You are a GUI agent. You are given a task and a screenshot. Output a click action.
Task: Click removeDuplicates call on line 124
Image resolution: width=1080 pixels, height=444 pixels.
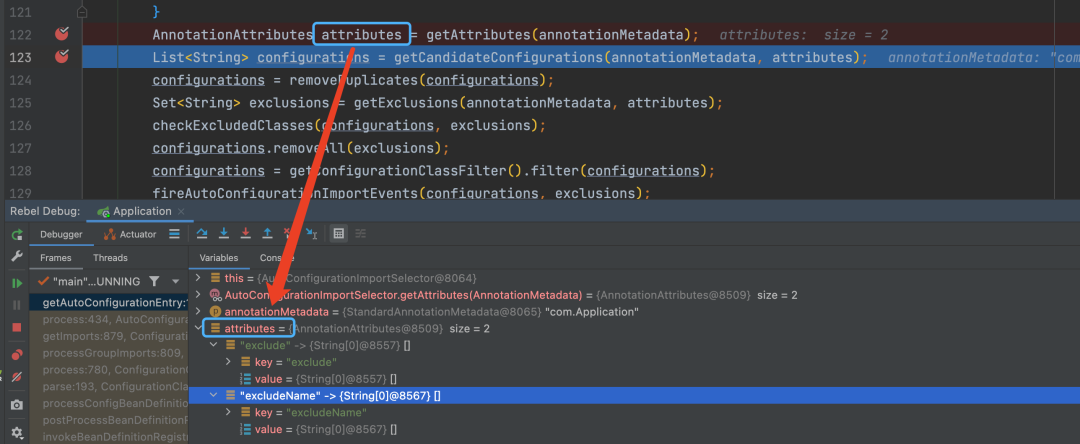coord(353,81)
